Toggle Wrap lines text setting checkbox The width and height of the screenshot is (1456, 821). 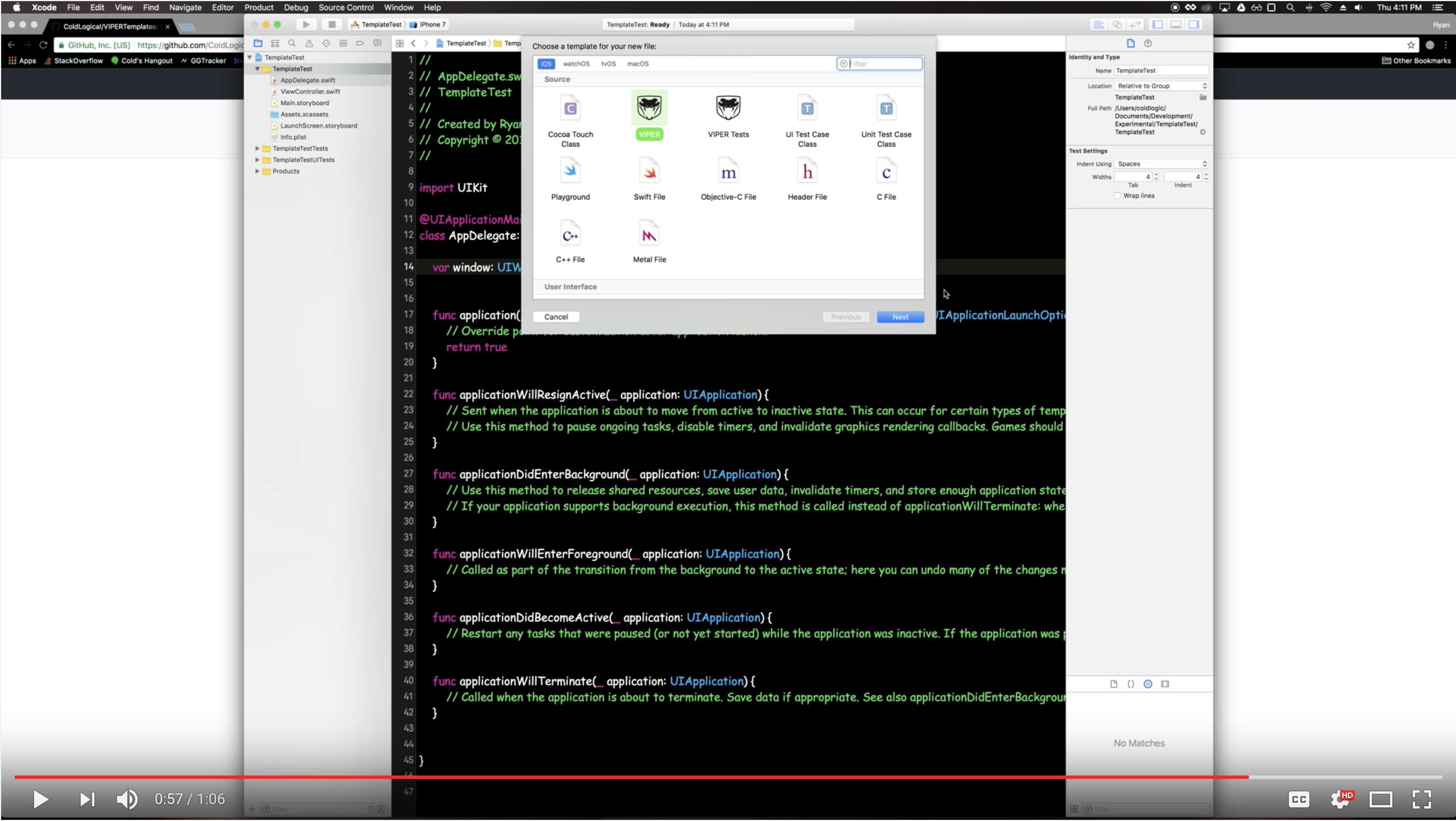pyautogui.click(x=1118, y=195)
